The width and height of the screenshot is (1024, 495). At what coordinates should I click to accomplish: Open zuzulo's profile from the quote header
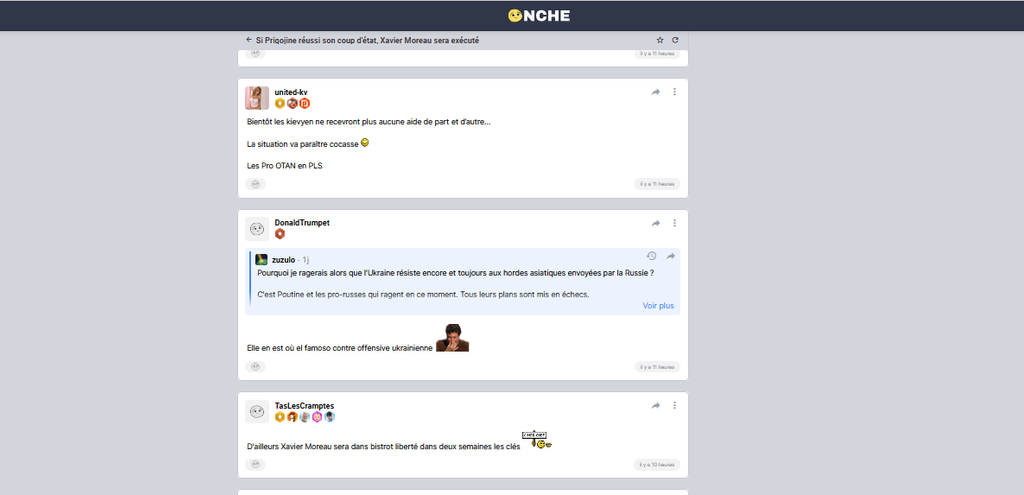point(283,260)
